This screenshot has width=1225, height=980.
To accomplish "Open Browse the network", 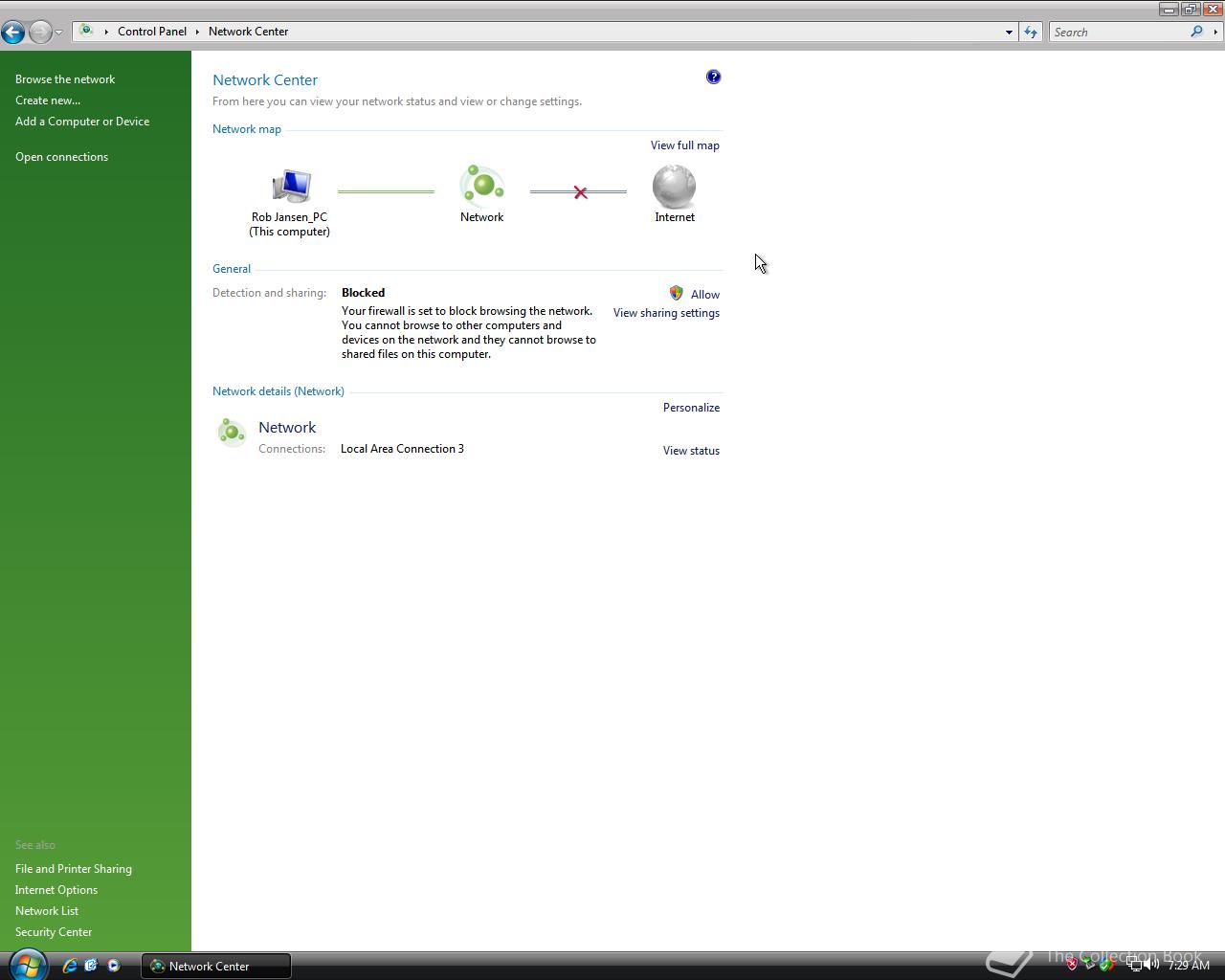I will tap(65, 79).
